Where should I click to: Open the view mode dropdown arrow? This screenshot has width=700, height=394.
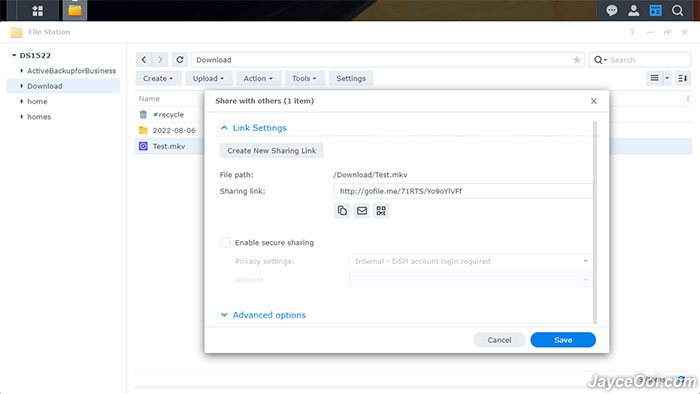click(667, 78)
